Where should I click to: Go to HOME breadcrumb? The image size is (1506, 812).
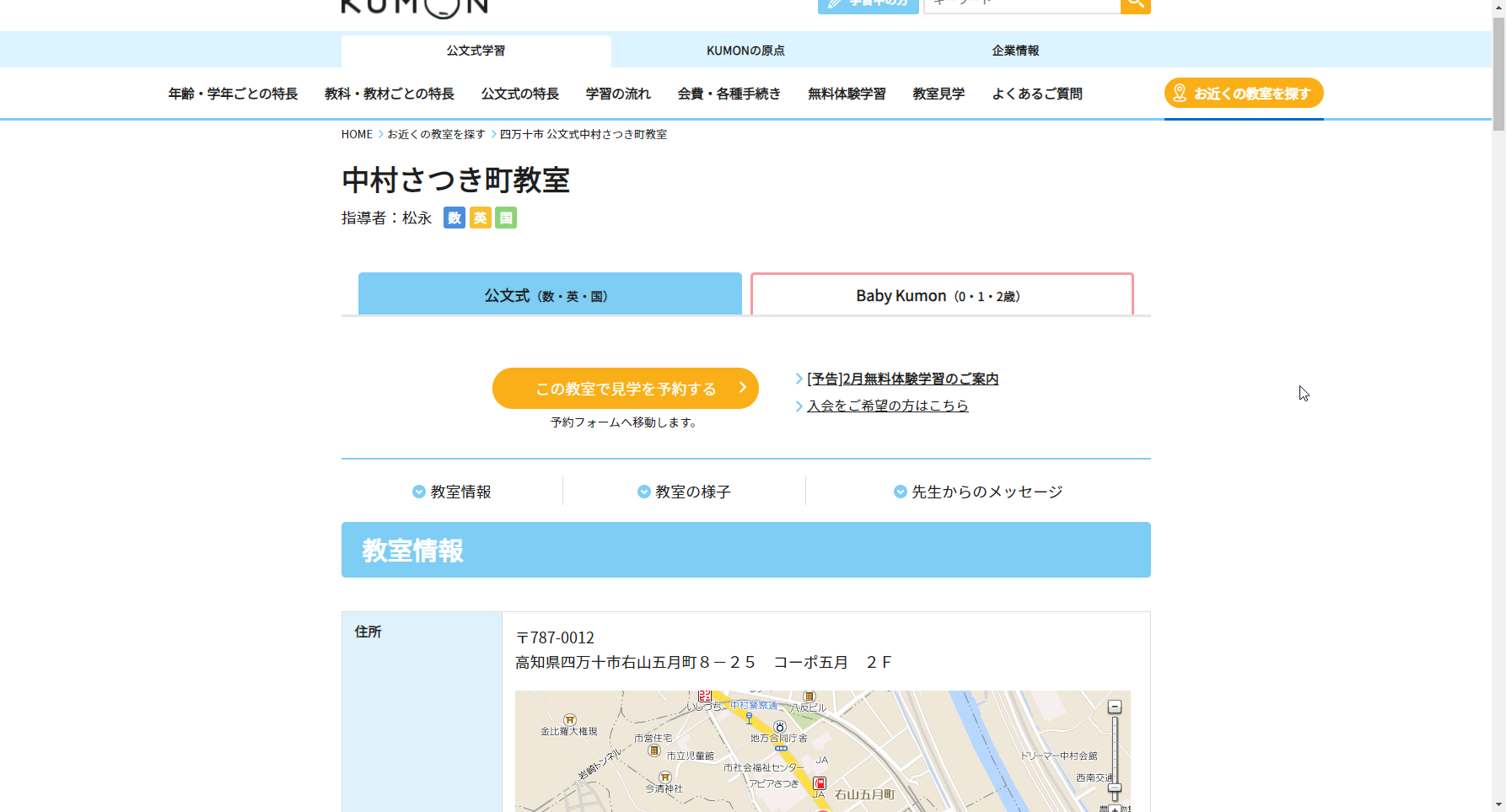coord(357,134)
